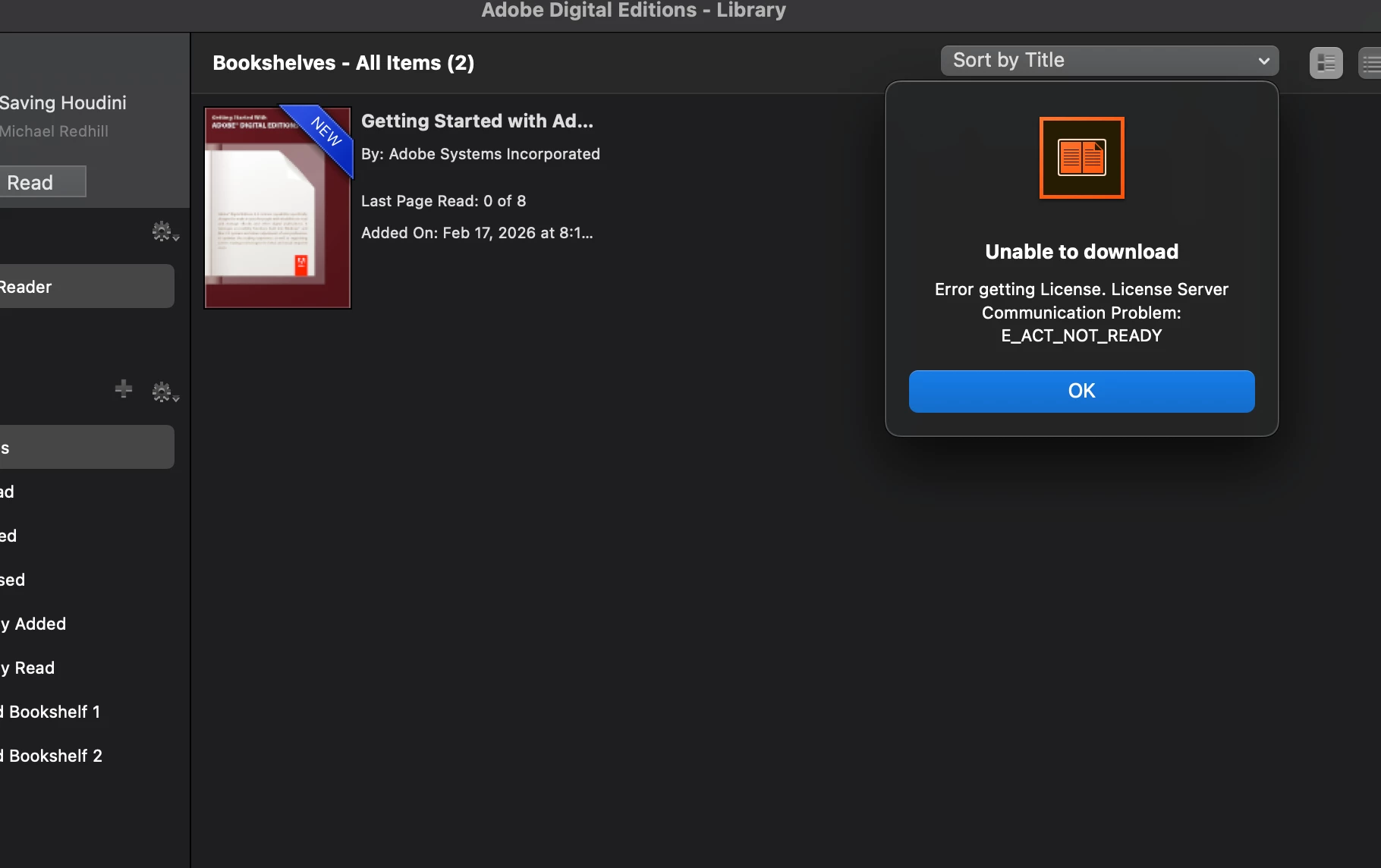This screenshot has width=1381, height=868.
Task: Click the Saving Houdini title
Action: click(63, 102)
